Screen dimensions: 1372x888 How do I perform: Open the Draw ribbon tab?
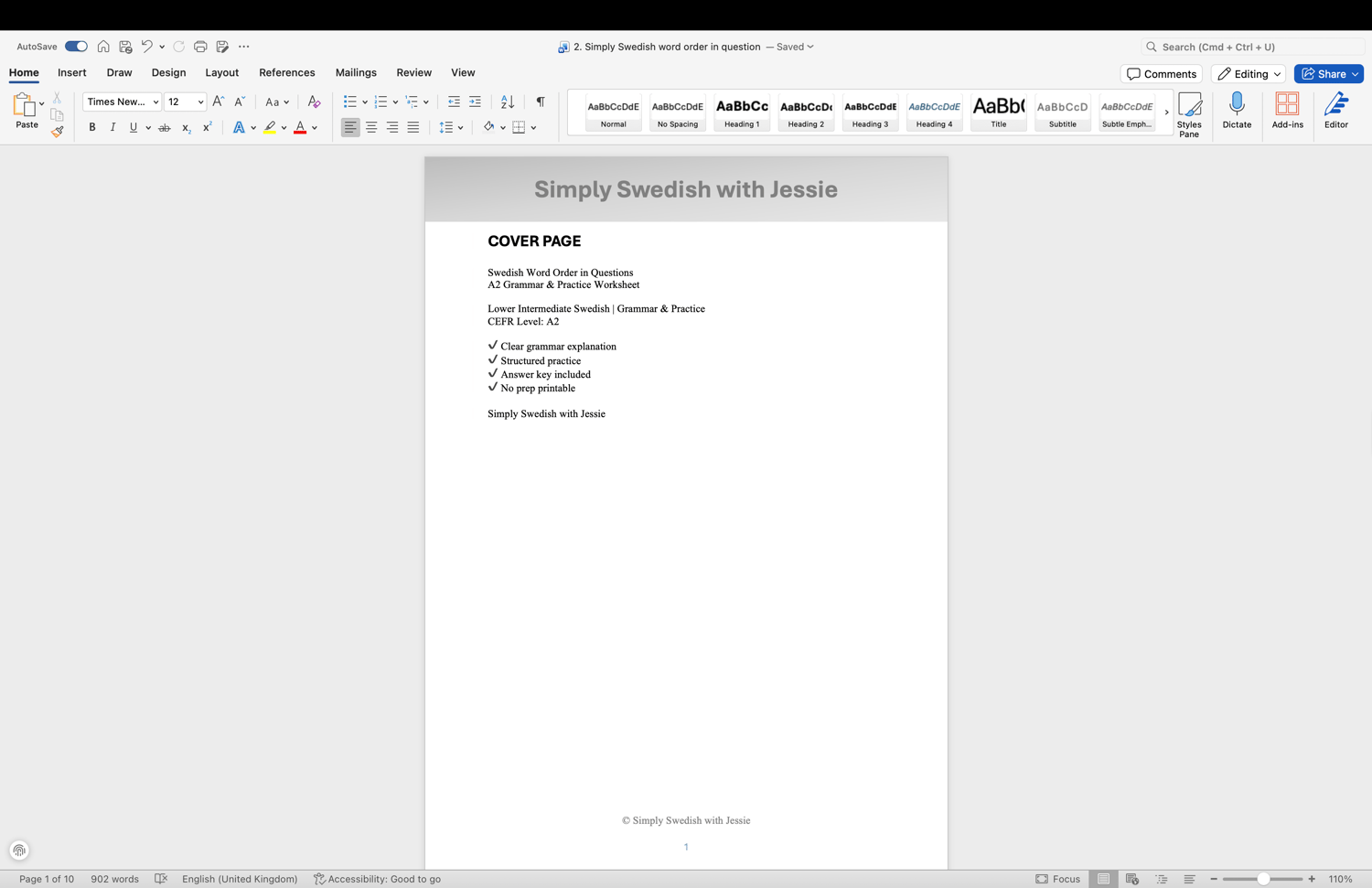[x=119, y=73]
